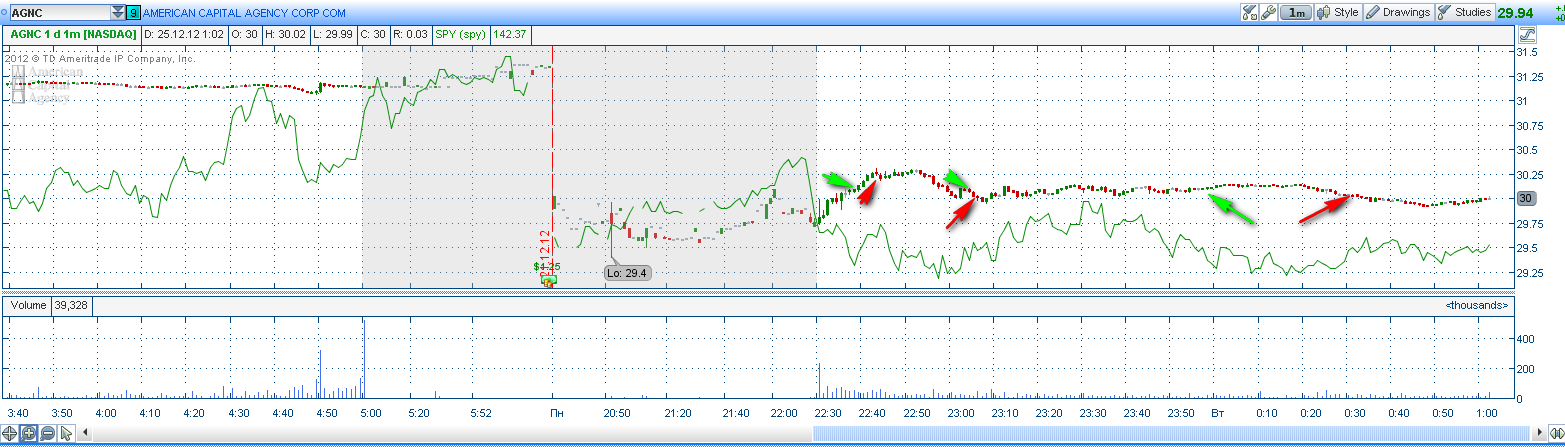Click the AGNC symbol input field
This screenshot has height=448, width=1565.
coord(58,13)
